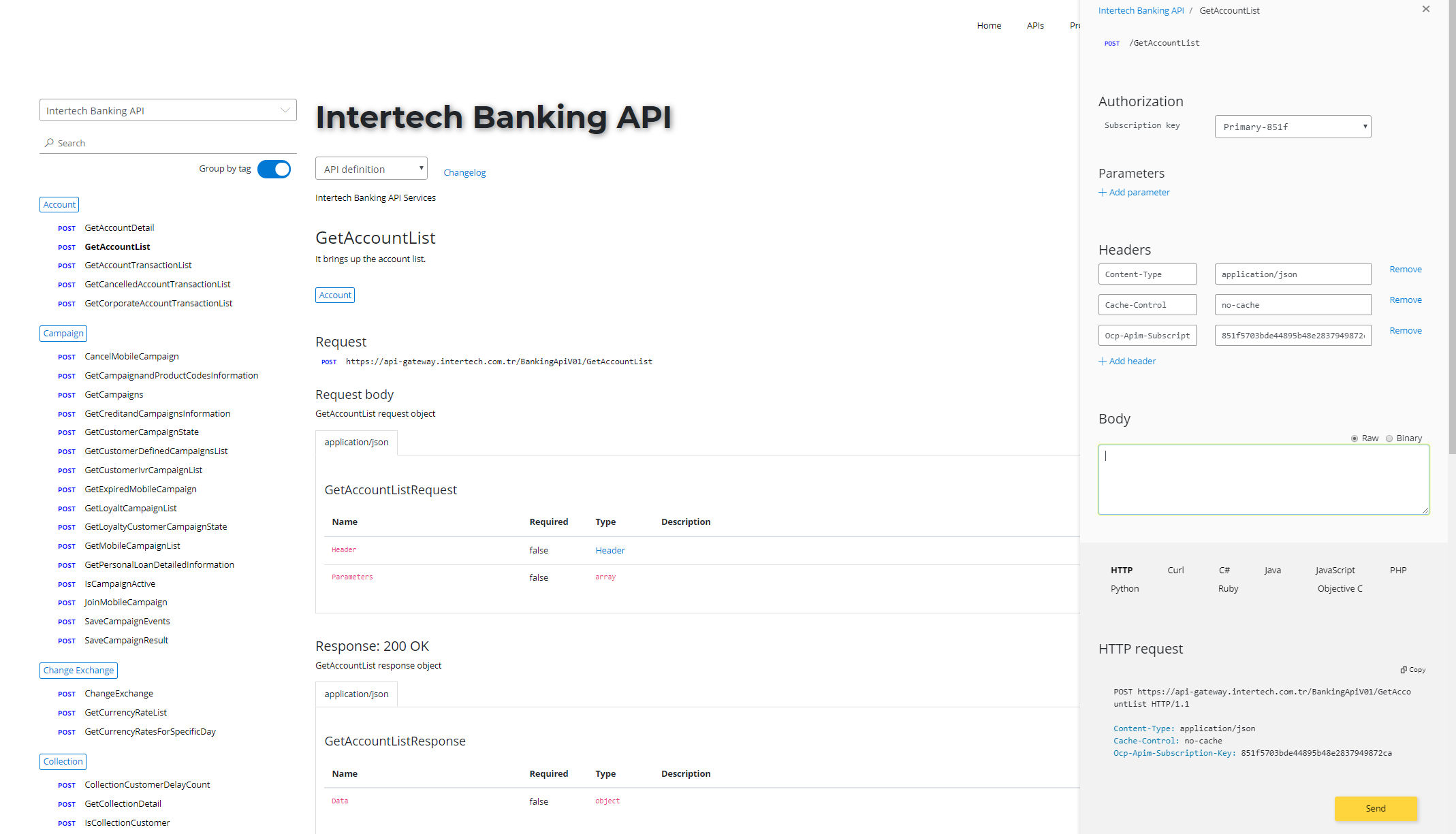Toggle the Group by tag switch
The width and height of the screenshot is (1456, 834).
tap(274, 170)
